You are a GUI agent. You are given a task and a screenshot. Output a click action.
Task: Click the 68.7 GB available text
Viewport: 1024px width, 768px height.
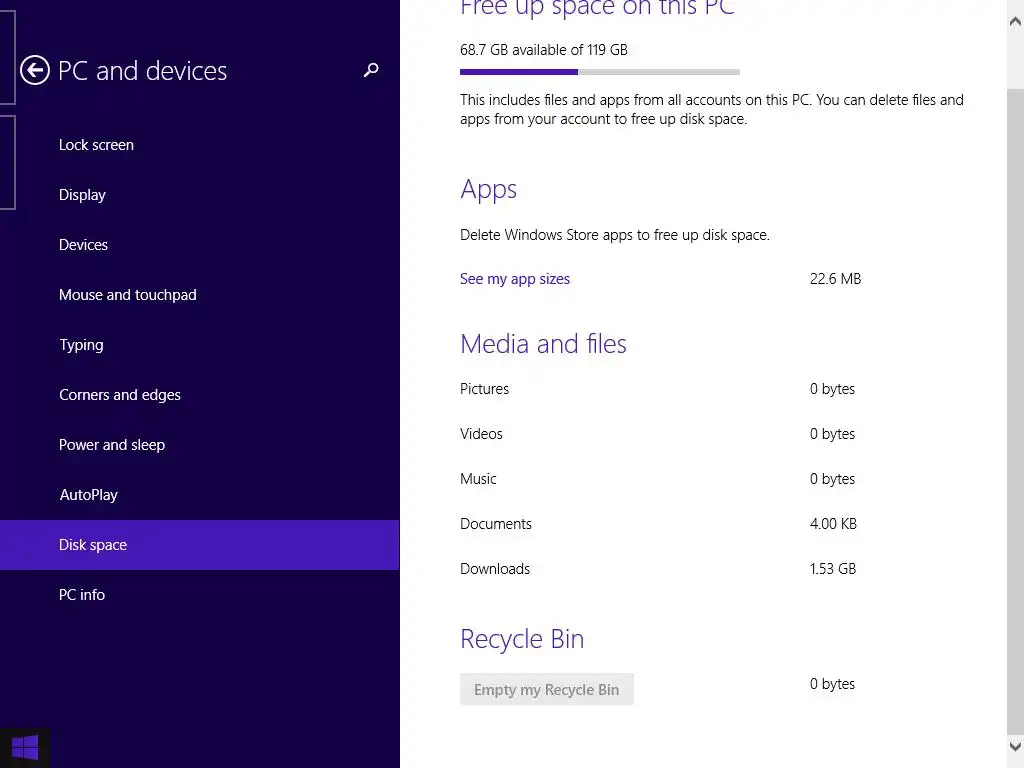coord(543,50)
